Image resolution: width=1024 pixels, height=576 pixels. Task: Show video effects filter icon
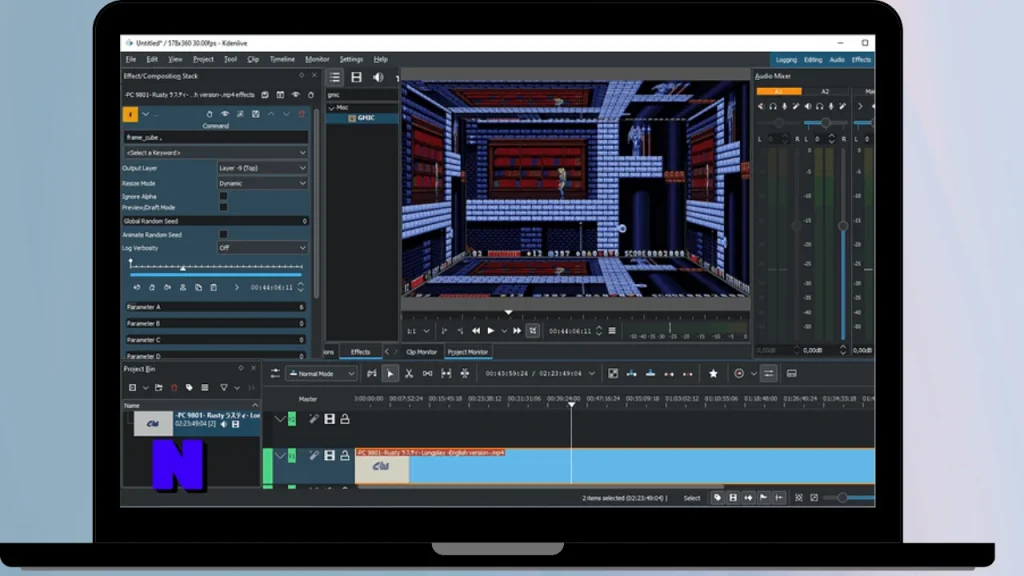coord(356,78)
